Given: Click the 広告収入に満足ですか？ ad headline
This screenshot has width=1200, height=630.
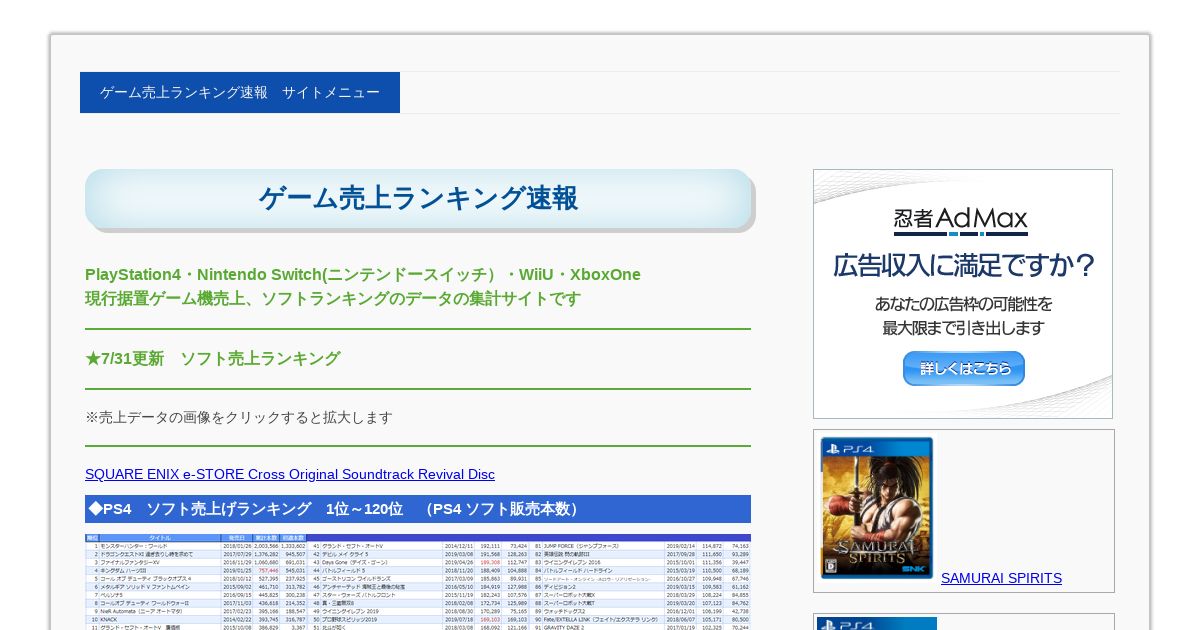Looking at the screenshot, I should (x=964, y=266).
